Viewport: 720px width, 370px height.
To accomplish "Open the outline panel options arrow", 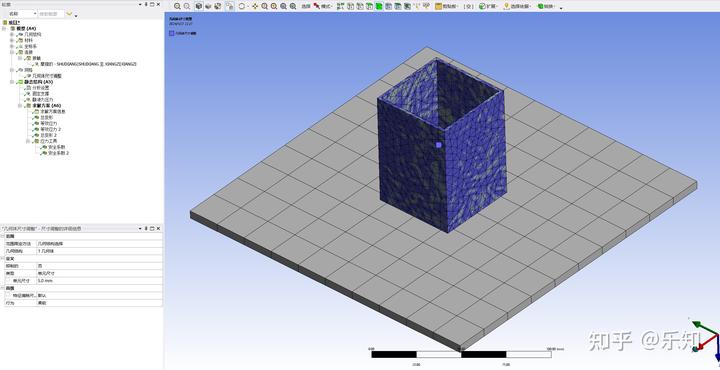I will (x=140, y=4).
